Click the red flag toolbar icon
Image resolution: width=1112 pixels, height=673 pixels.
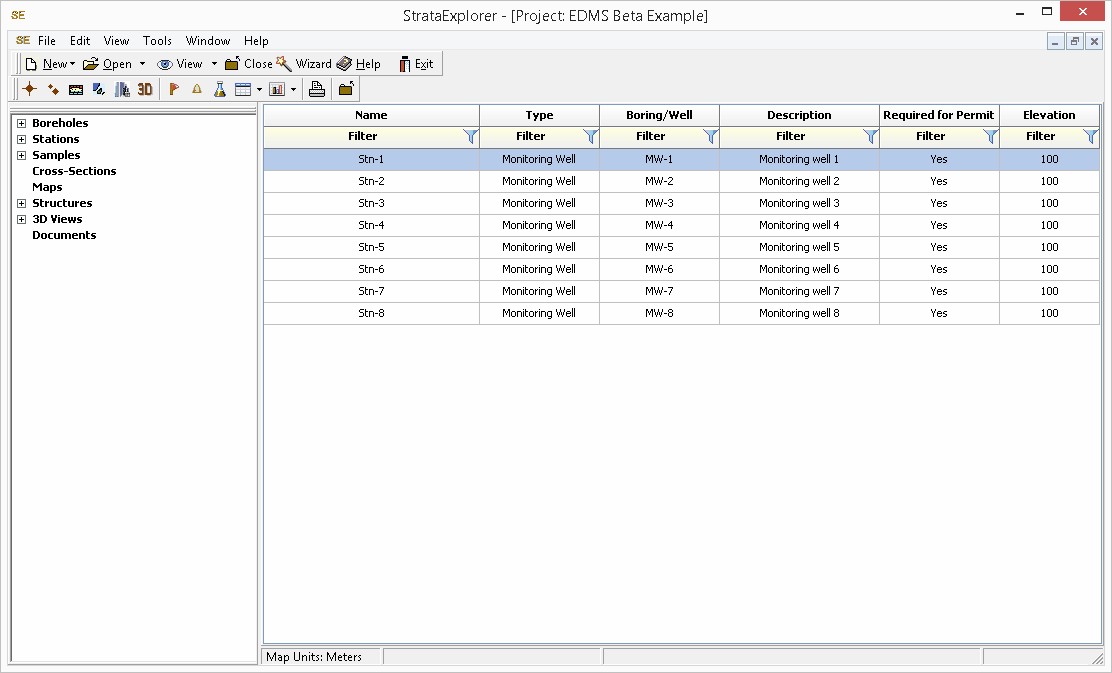pos(174,89)
